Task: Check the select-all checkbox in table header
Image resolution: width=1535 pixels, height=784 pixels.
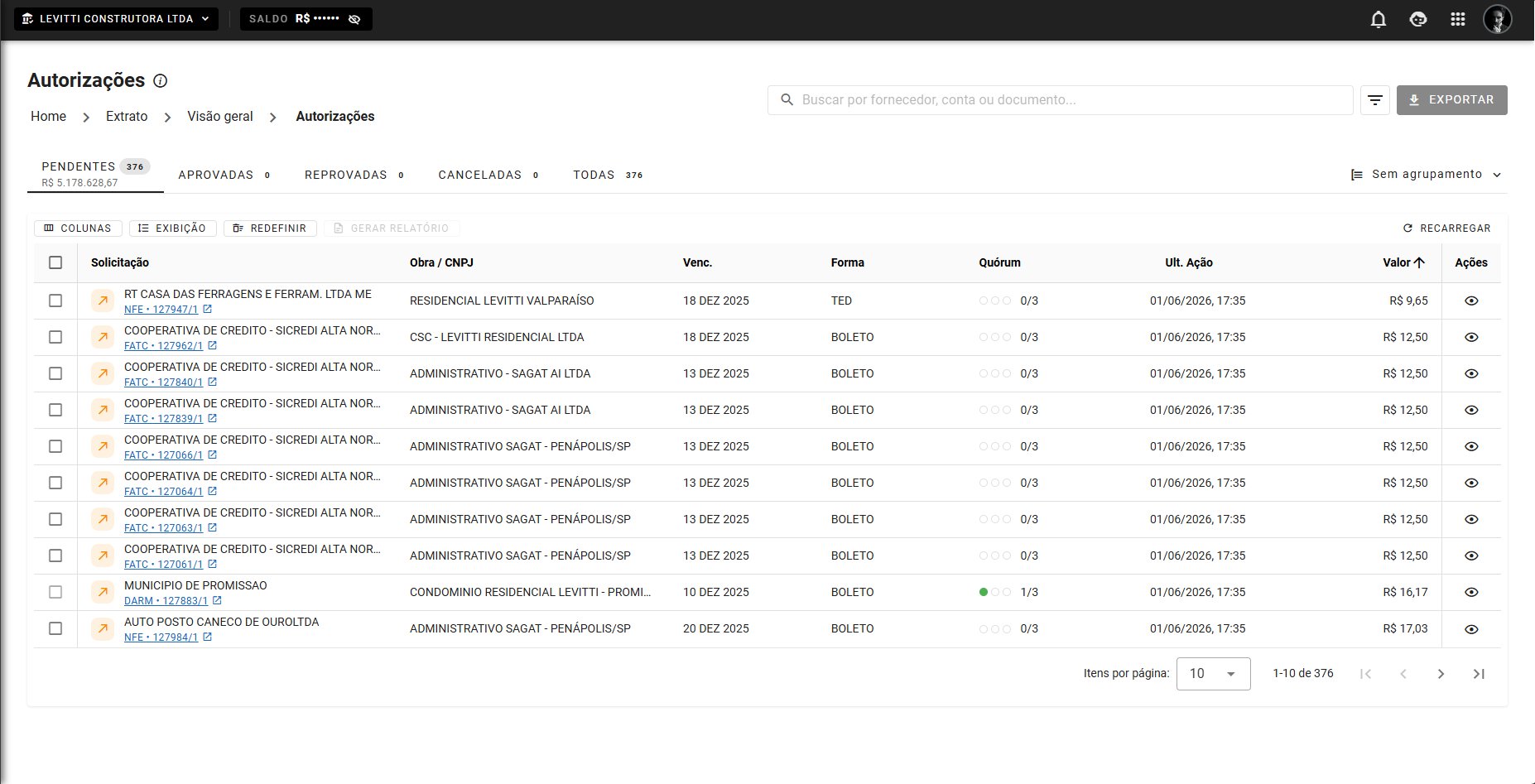Action: (x=55, y=262)
